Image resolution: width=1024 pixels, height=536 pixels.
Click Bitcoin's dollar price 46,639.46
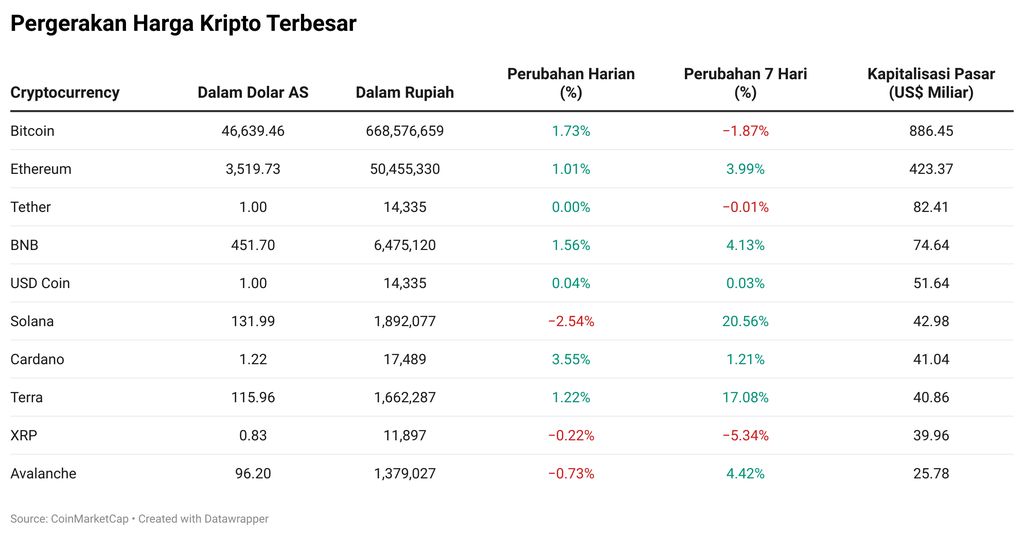click(x=253, y=131)
